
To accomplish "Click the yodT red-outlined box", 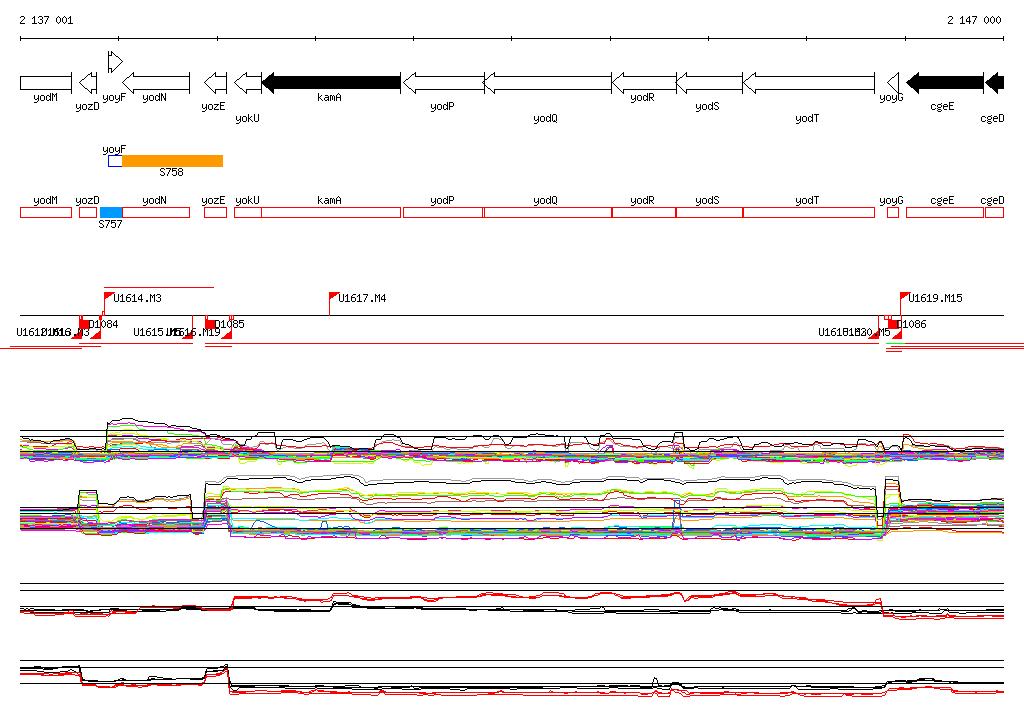I will [808, 212].
